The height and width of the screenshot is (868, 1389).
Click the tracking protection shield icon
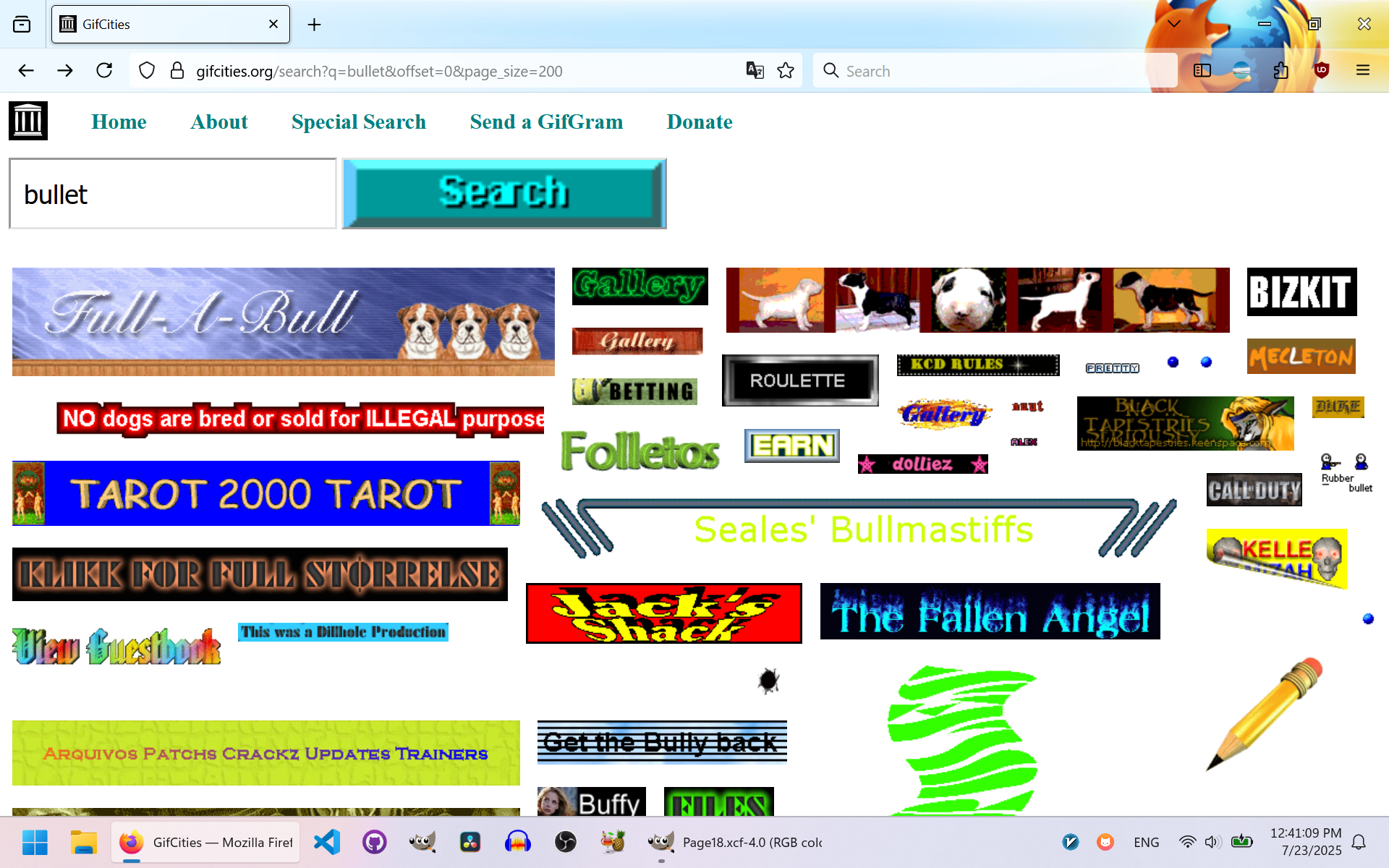click(x=147, y=70)
